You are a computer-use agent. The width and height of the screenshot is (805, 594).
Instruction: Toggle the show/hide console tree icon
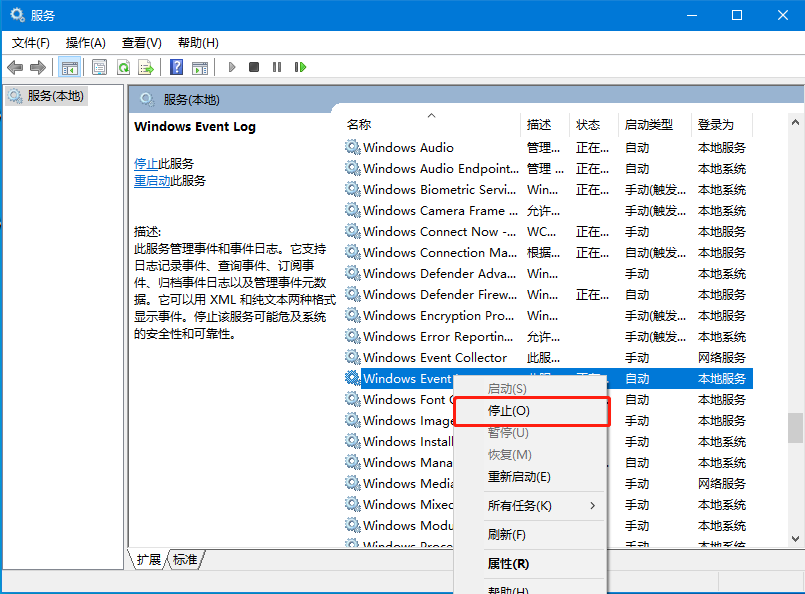[x=69, y=67]
